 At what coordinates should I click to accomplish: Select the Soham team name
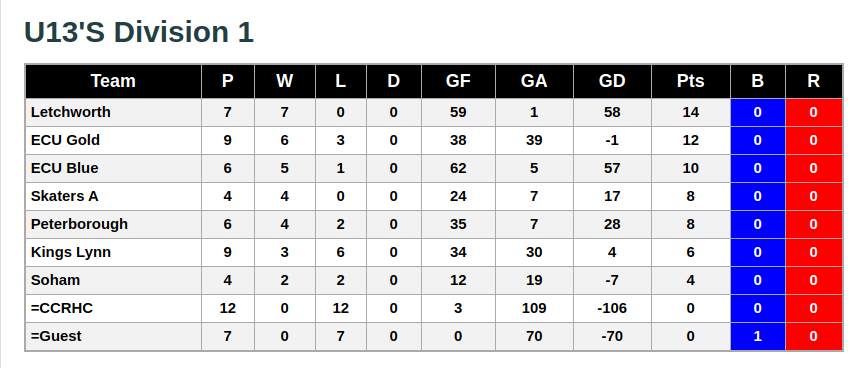[55, 280]
